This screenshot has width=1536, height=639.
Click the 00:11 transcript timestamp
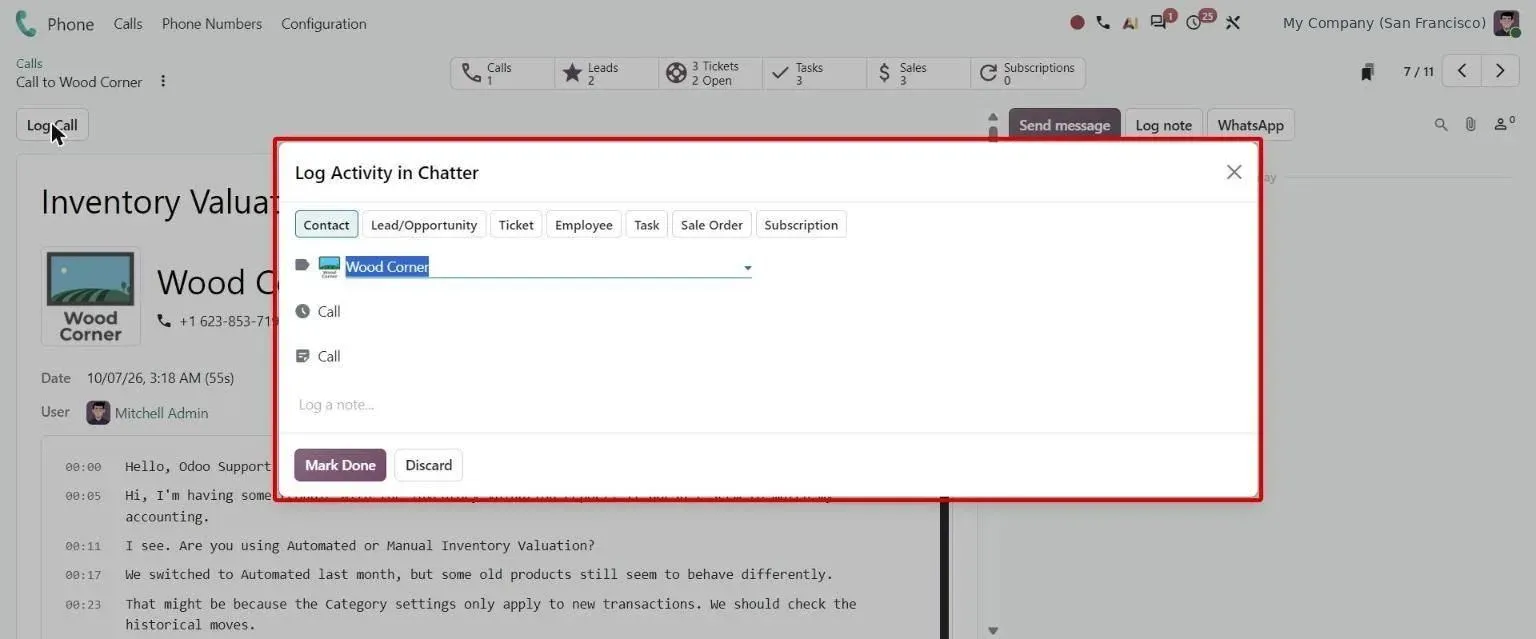coord(83,546)
